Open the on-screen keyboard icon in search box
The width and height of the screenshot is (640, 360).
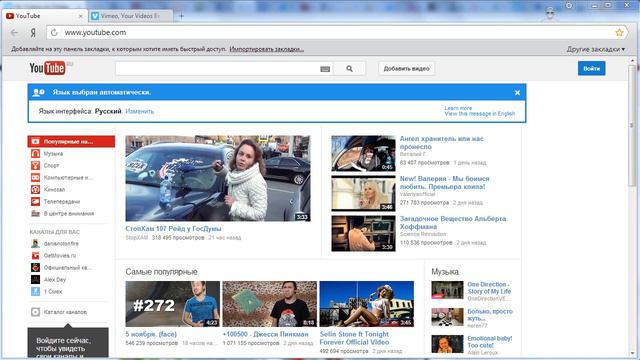pos(325,69)
